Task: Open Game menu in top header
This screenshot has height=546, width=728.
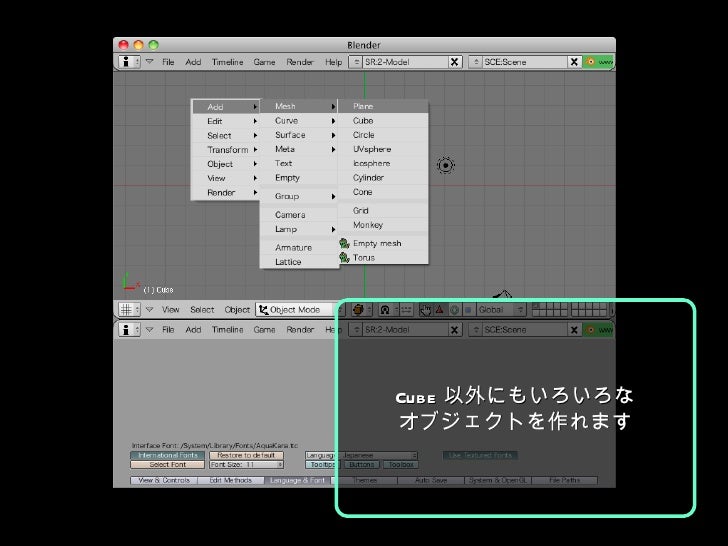Action: click(265, 62)
